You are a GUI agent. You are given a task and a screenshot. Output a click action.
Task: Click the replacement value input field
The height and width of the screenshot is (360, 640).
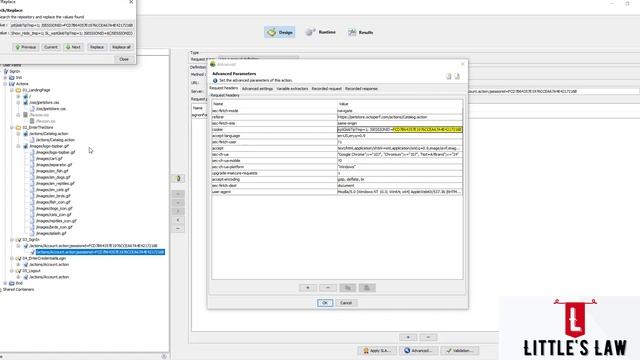coord(71,33)
